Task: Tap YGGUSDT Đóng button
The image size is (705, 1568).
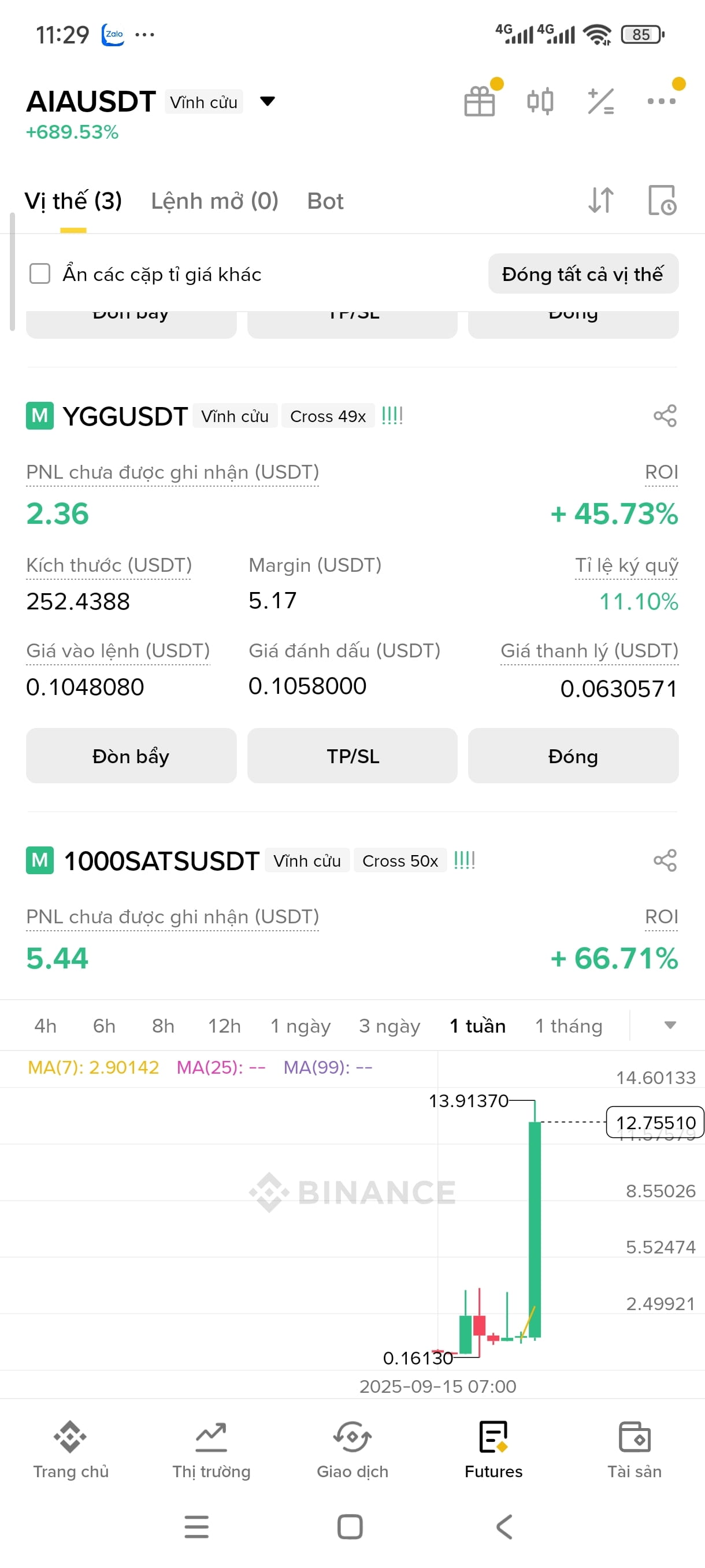Action: point(573,756)
